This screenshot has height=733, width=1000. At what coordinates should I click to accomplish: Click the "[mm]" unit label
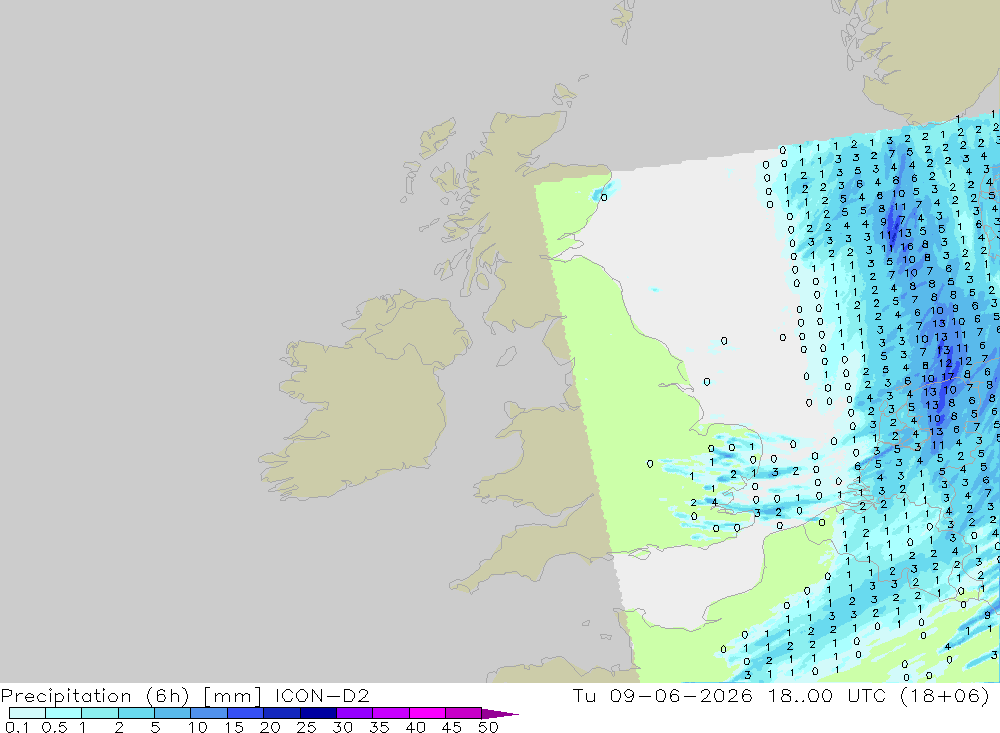coord(232,695)
